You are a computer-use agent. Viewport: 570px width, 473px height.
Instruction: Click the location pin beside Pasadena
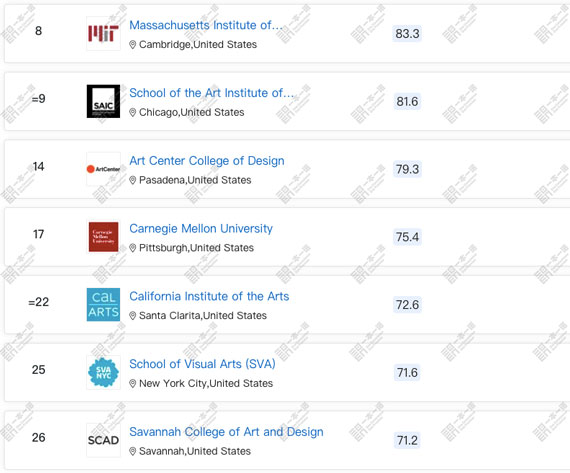point(133,180)
